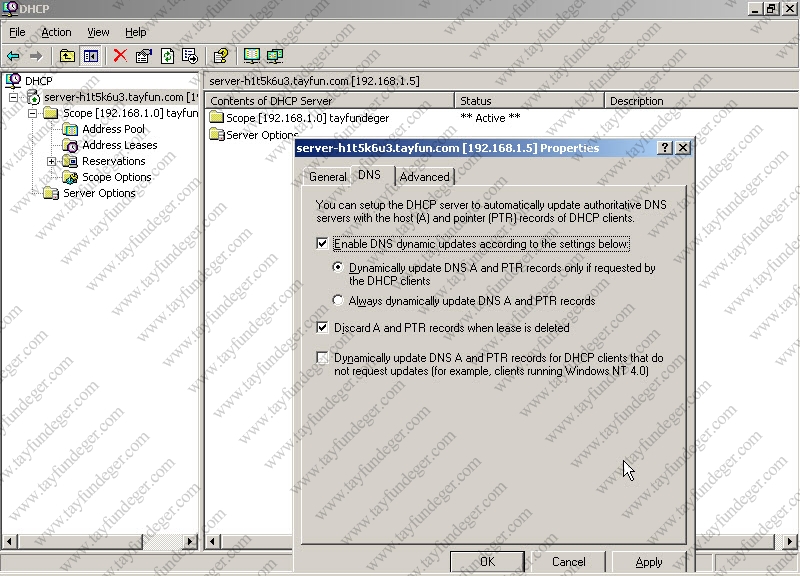
Task: Click the Scope Options icon in tree
Action: click(x=70, y=178)
